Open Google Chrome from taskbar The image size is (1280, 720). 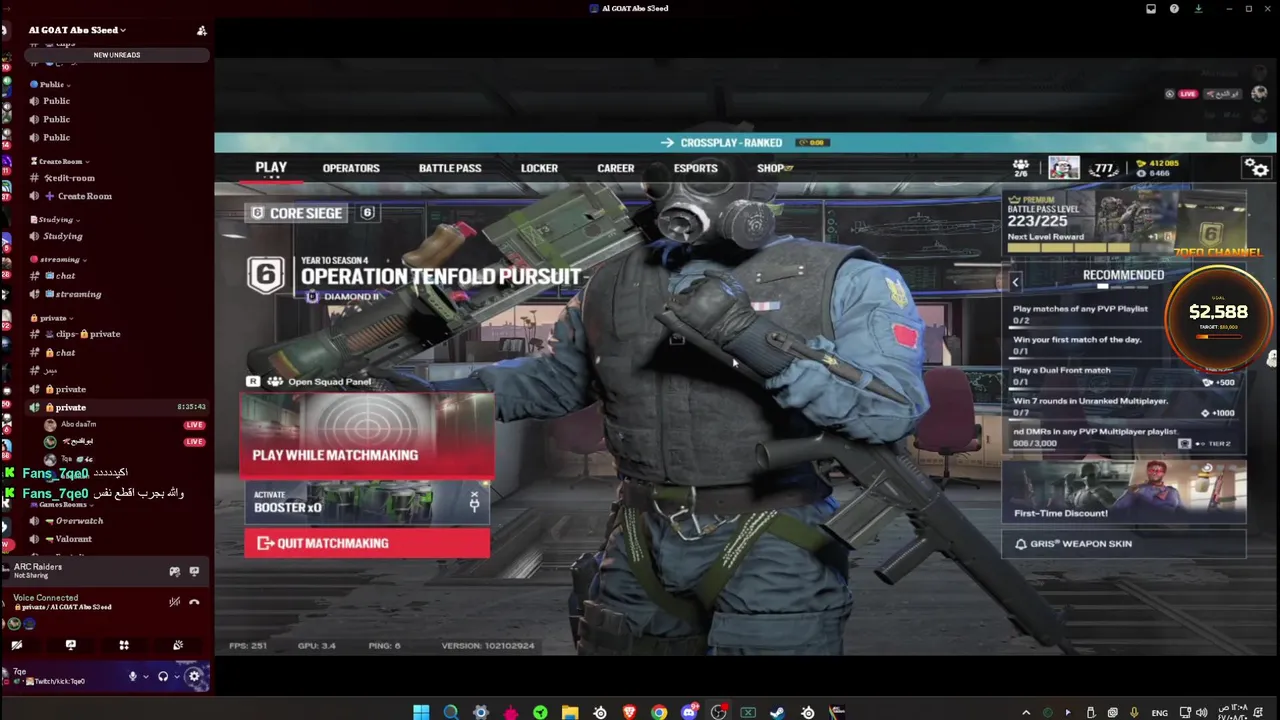(659, 712)
